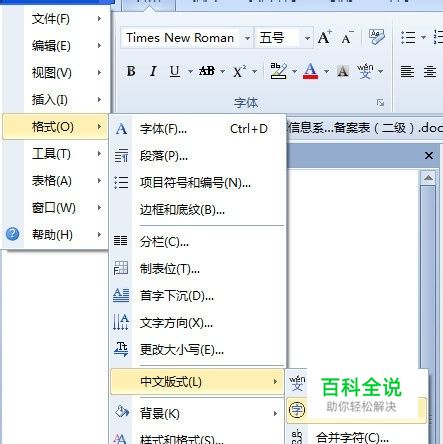Click the columns icon beside 分栏(C)
Screen dimensions: 443x444
pyautogui.click(x=121, y=240)
